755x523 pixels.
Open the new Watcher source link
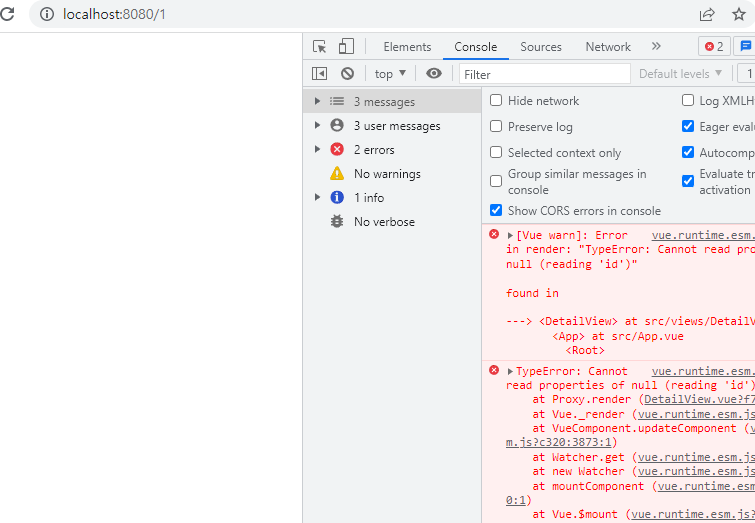point(696,471)
